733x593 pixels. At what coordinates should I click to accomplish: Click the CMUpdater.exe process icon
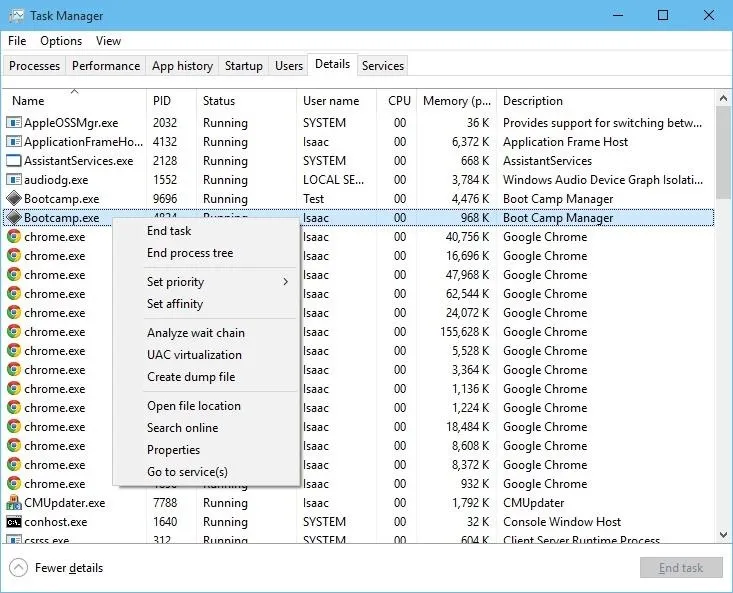(14, 503)
